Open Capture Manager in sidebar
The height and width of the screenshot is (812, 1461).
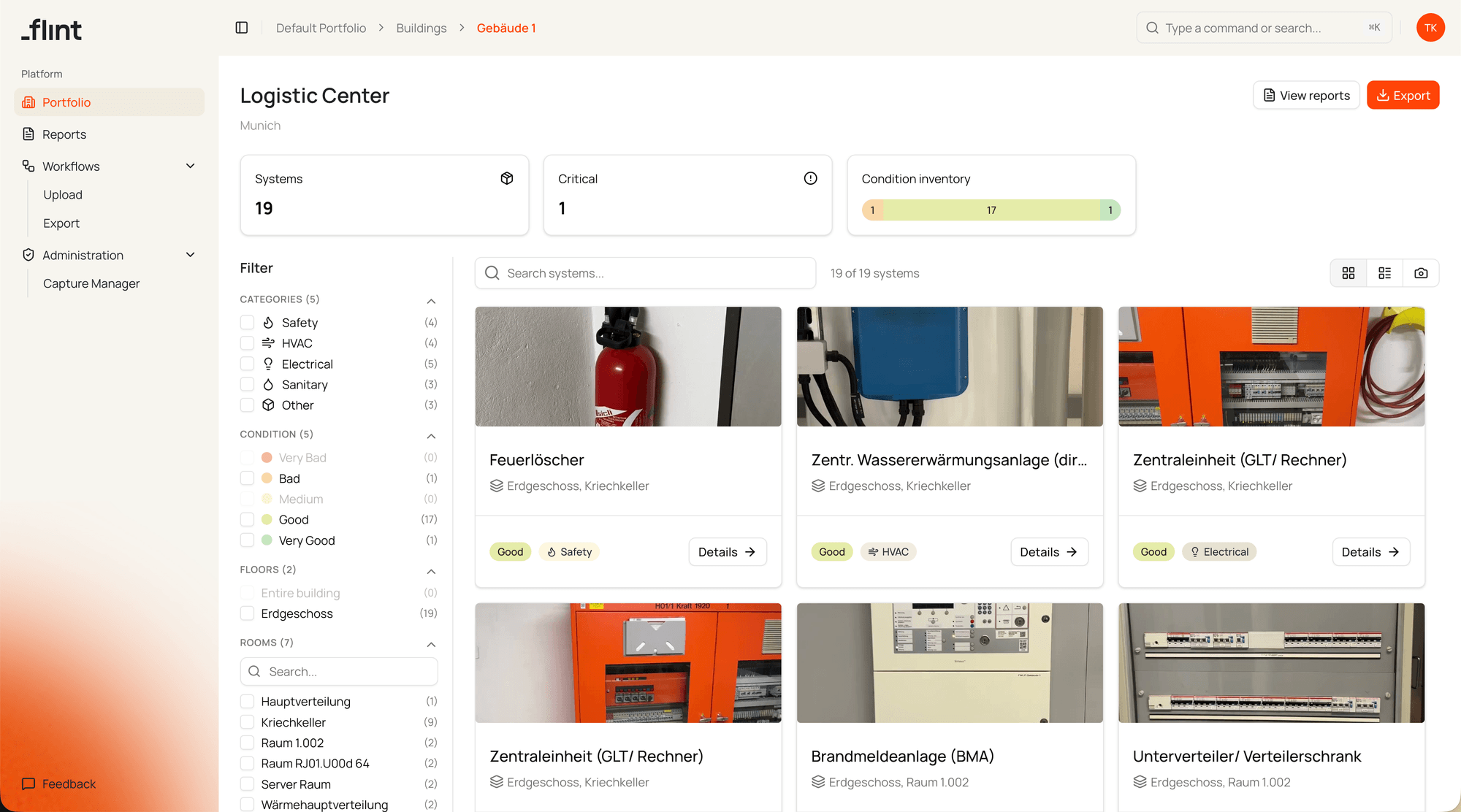pos(91,283)
